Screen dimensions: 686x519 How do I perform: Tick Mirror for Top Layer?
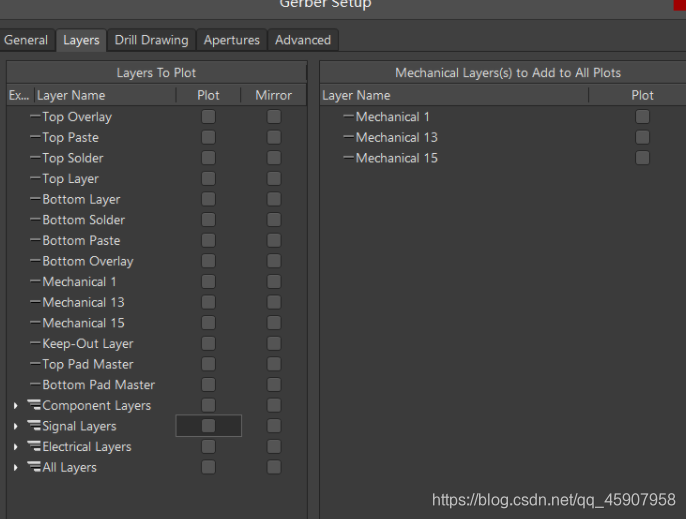tap(274, 179)
